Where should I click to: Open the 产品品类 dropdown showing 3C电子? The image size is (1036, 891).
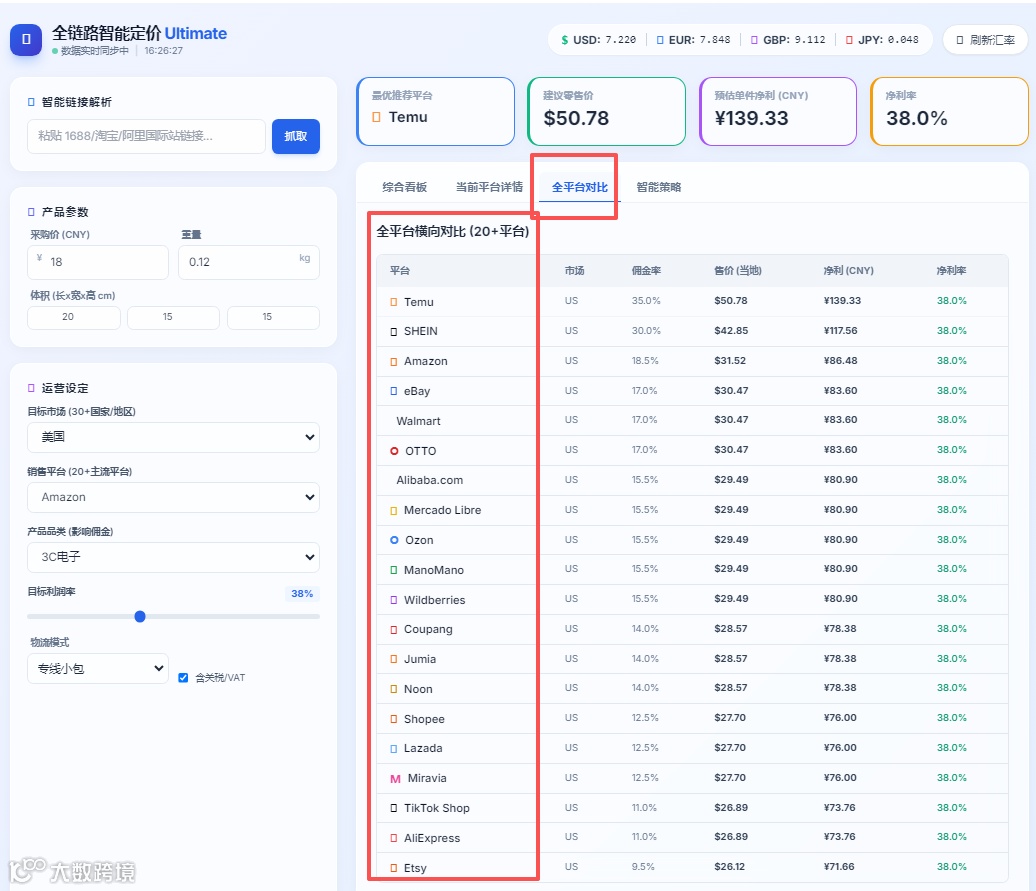click(x=173, y=557)
